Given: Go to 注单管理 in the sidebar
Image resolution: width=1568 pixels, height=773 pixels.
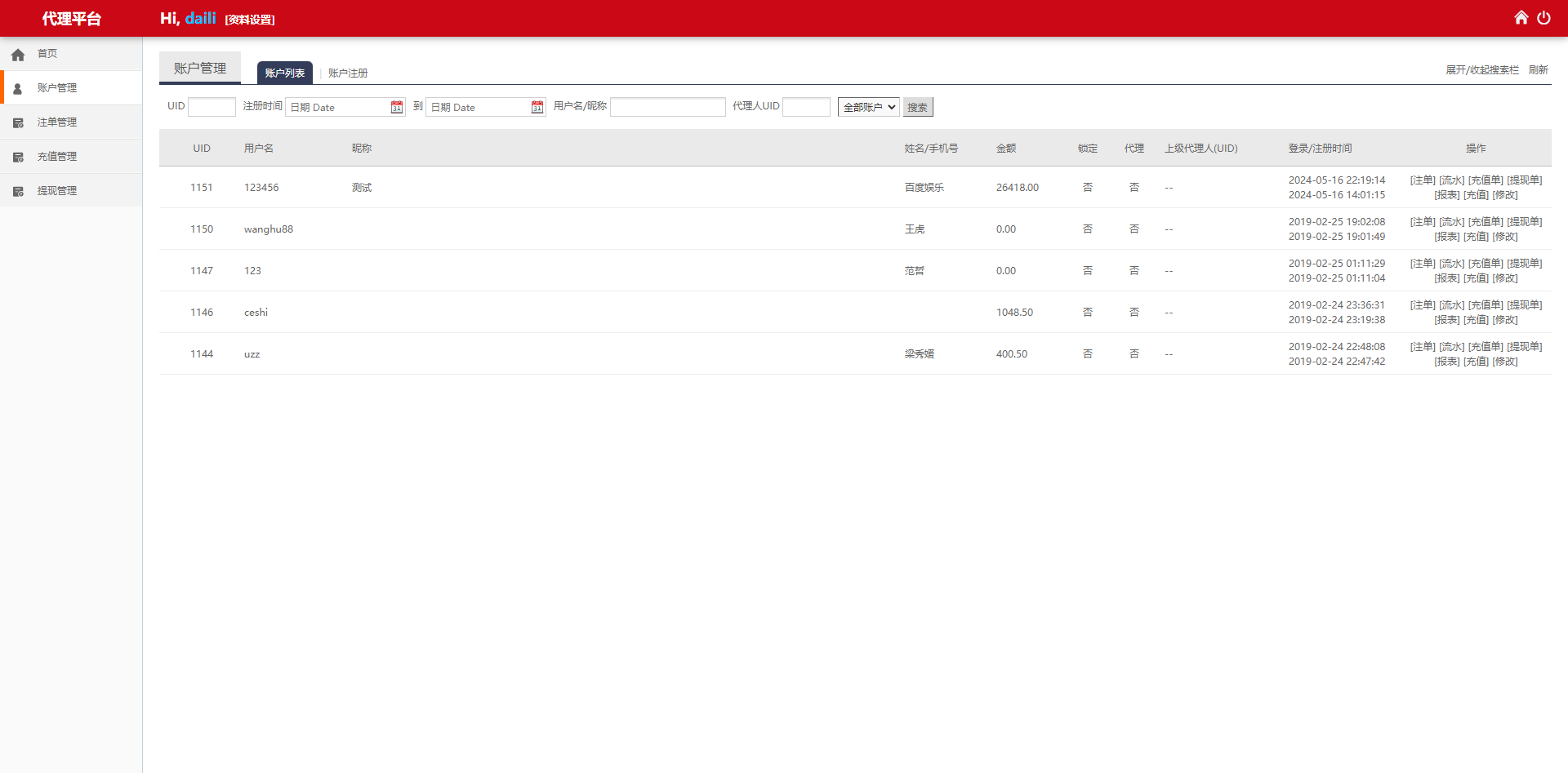Looking at the screenshot, I should click(x=71, y=122).
